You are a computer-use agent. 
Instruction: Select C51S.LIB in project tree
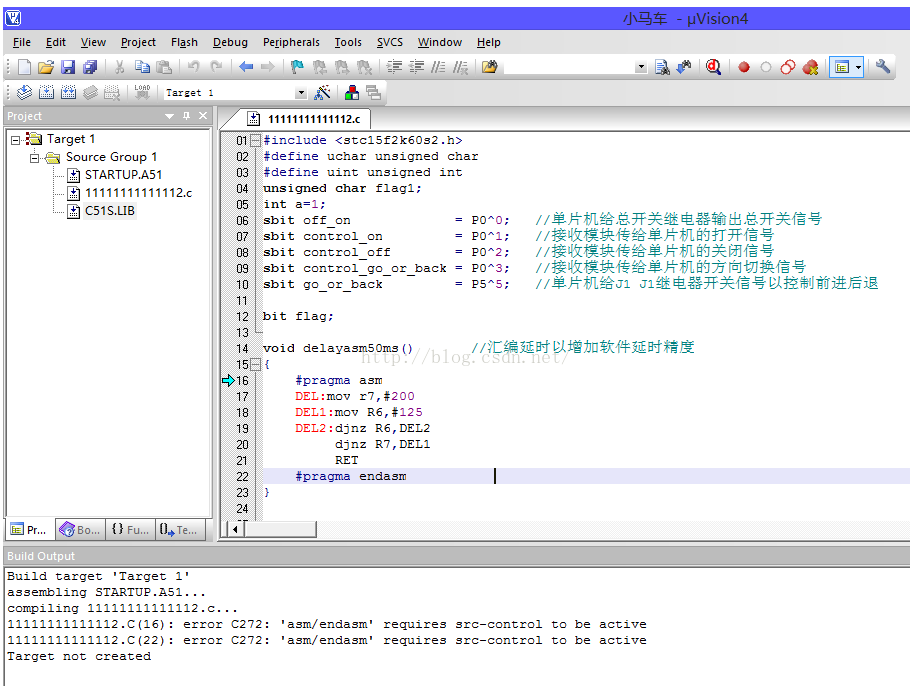point(110,211)
